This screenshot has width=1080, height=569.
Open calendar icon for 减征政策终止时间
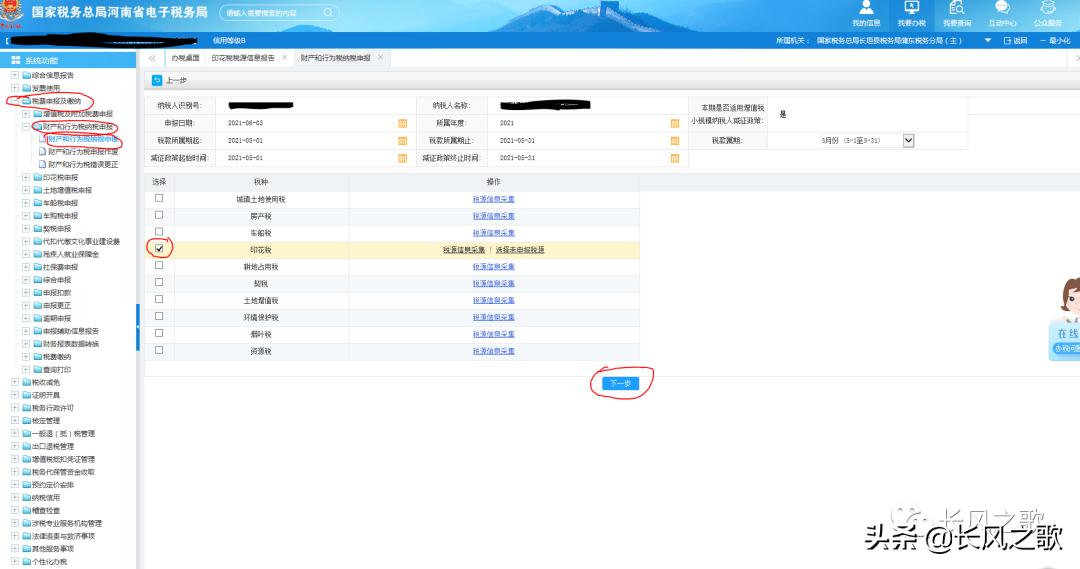pos(675,158)
